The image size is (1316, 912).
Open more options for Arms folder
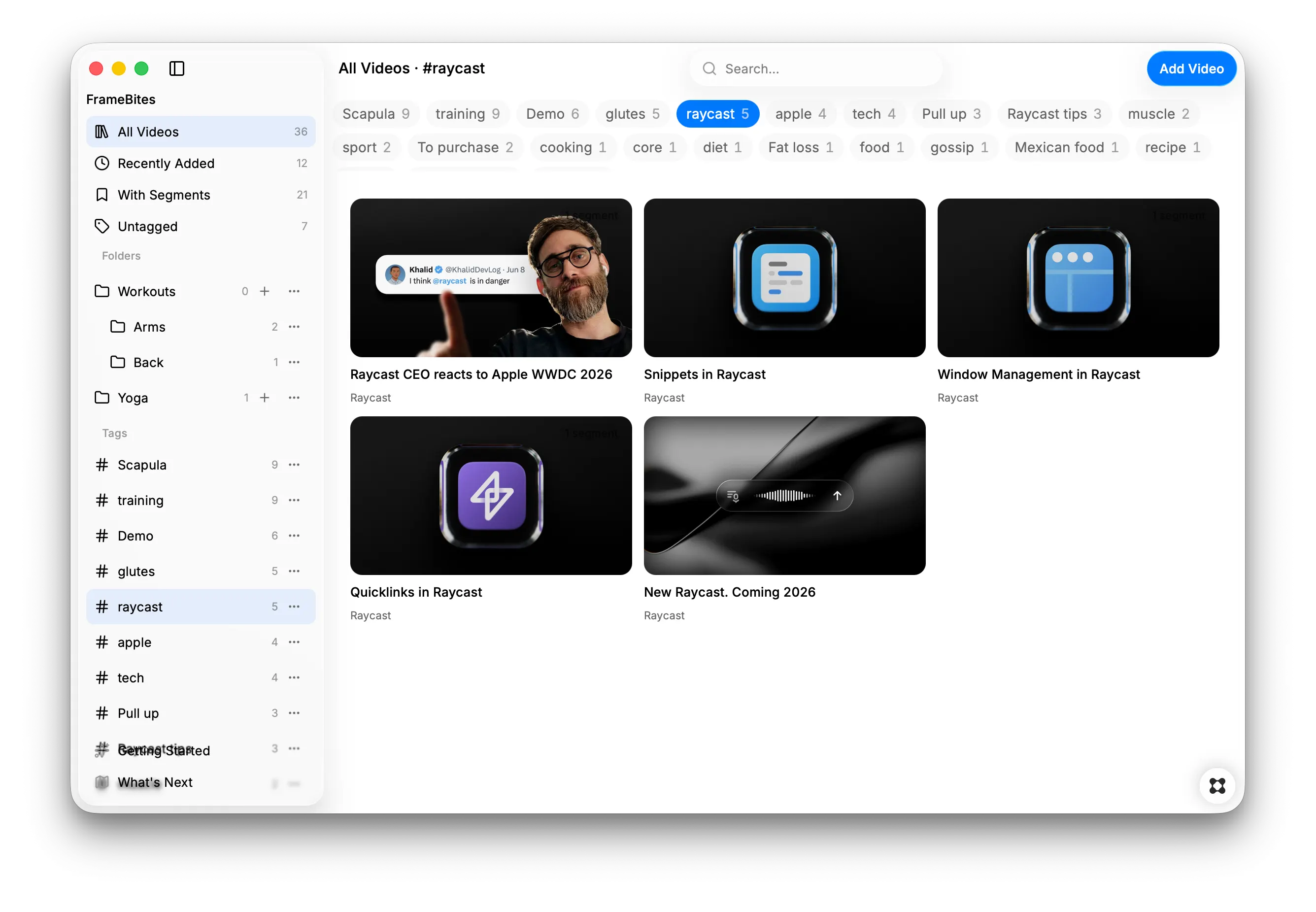point(294,327)
